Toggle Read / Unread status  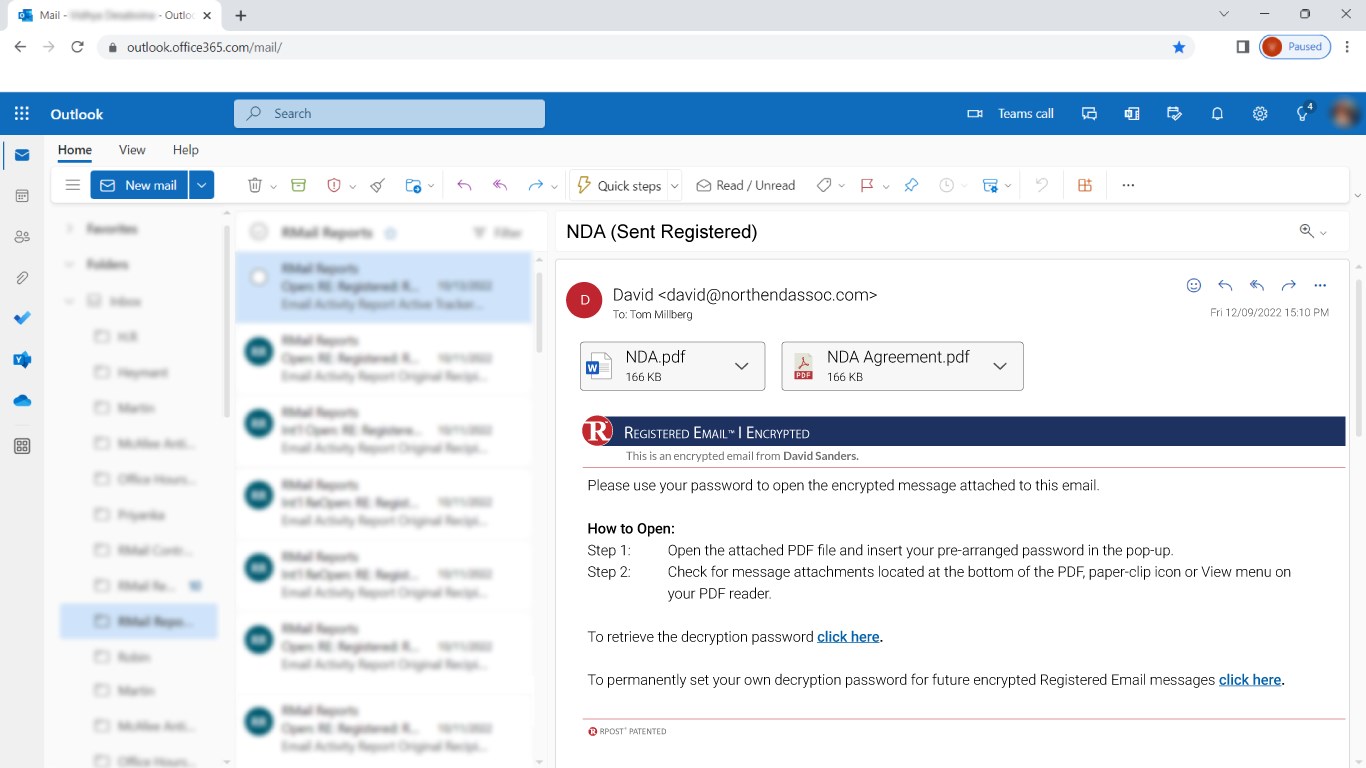pos(746,185)
